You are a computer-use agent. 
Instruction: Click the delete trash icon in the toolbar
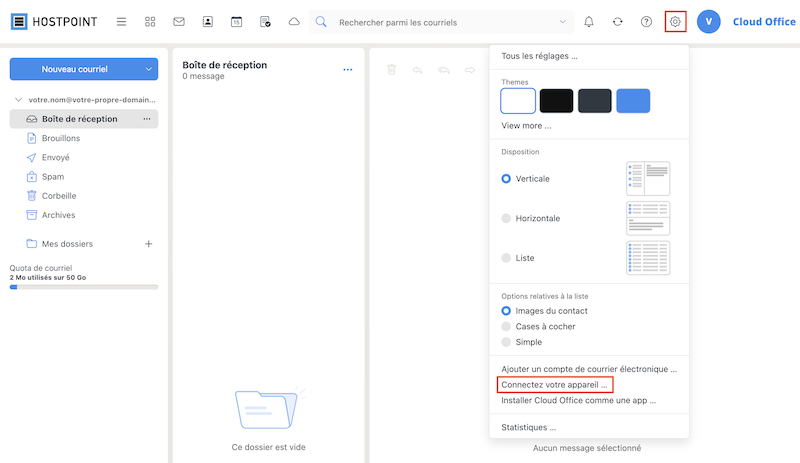tap(391, 70)
